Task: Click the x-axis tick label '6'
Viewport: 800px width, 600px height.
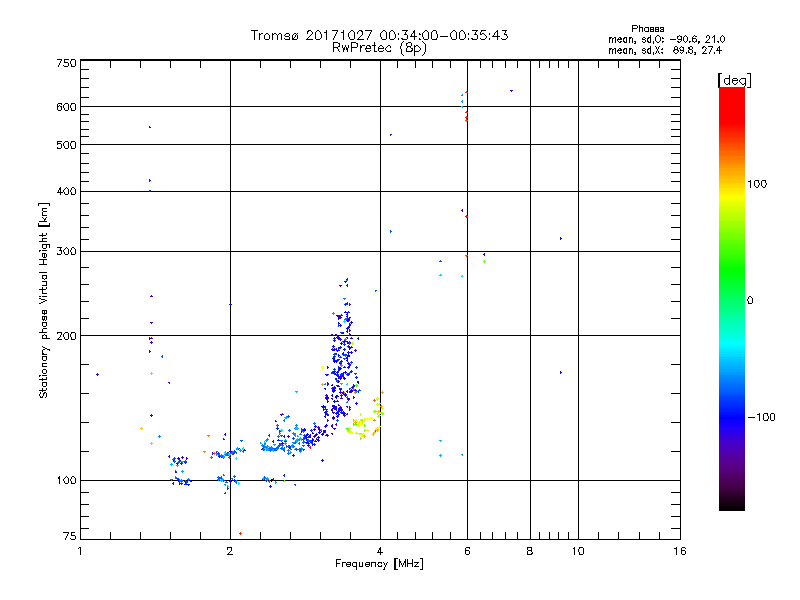Action: pos(467,551)
